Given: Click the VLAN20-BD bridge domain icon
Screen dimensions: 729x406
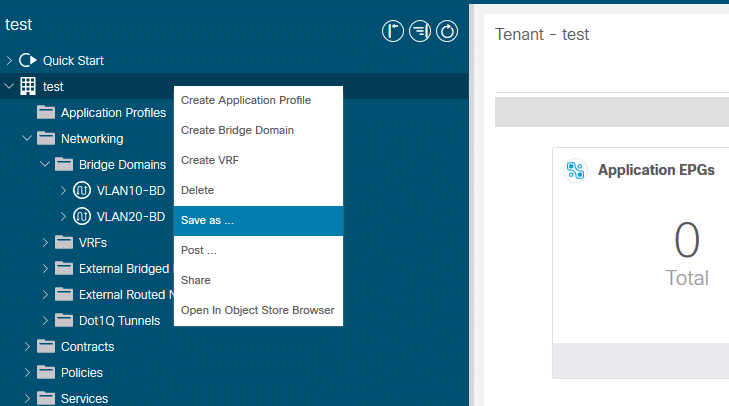Looking at the screenshot, I should [x=82, y=217].
